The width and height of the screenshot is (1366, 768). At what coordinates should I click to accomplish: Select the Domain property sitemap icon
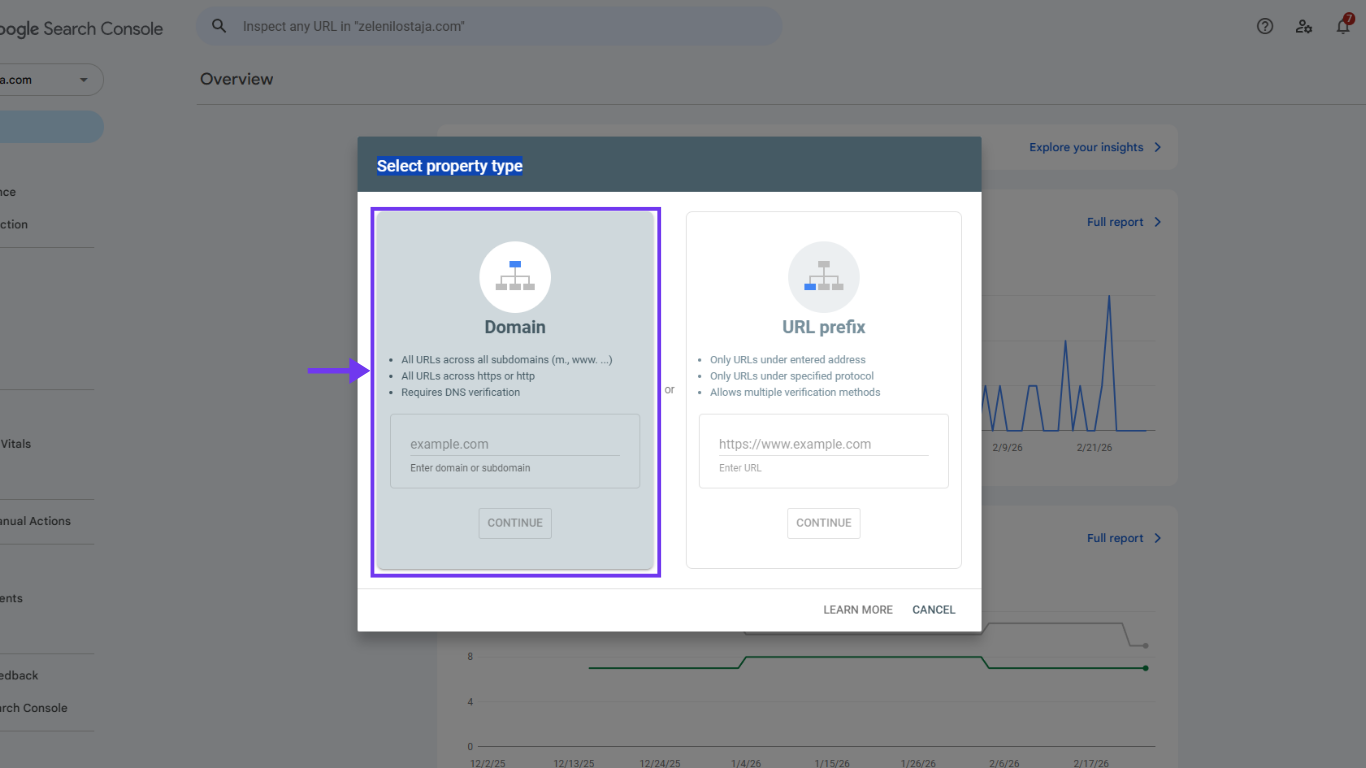(x=515, y=277)
